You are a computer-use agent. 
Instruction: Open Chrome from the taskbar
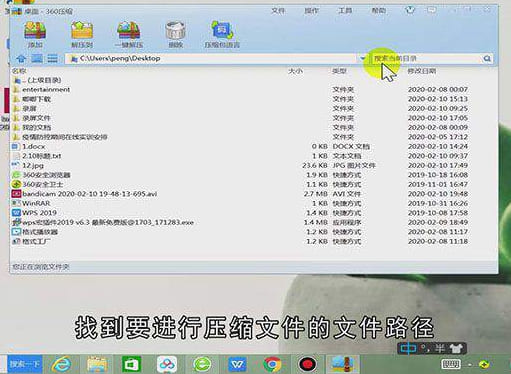coord(272,364)
